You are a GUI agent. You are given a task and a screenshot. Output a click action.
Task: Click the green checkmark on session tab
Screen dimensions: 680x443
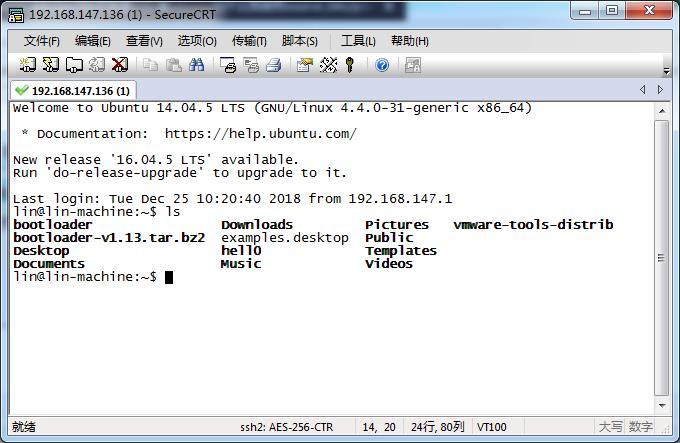coord(21,91)
